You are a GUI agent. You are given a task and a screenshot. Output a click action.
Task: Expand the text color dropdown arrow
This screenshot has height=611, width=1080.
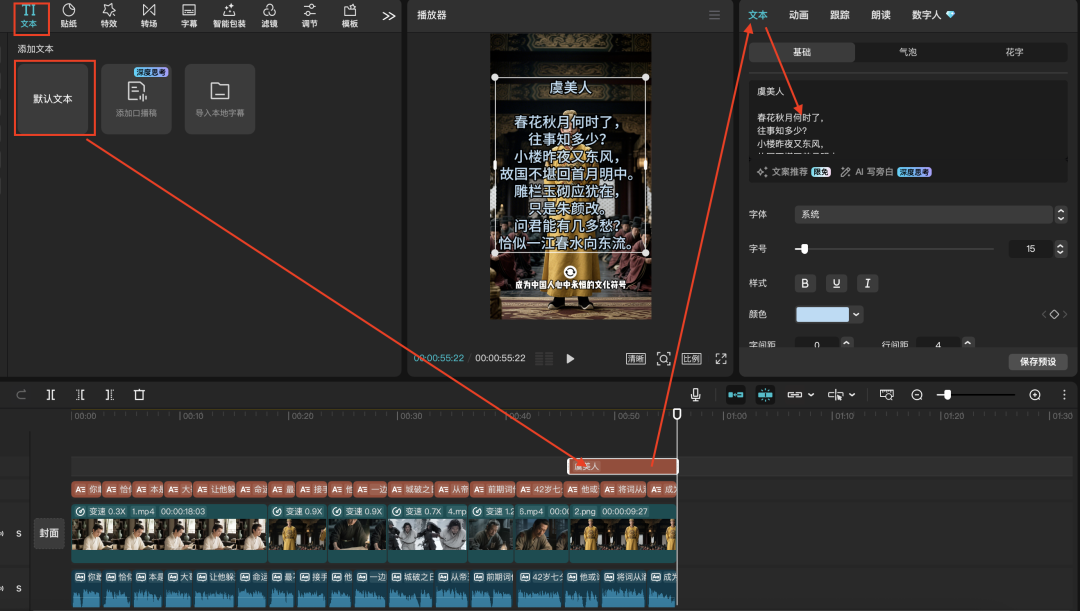point(857,314)
